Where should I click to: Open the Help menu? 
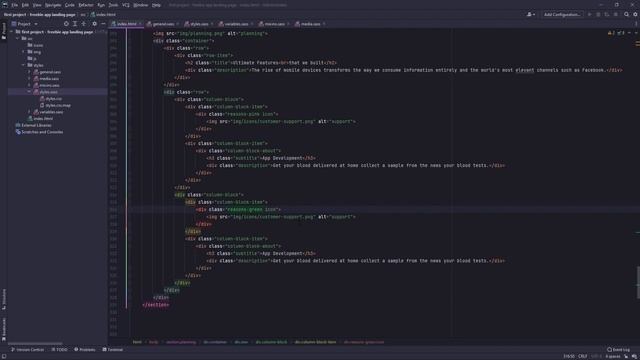pos(156,5)
